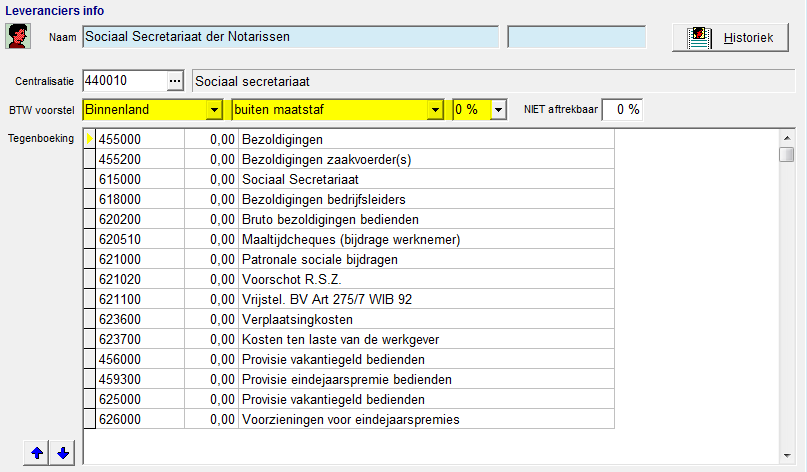Select row selector for 626000 Voorzieningen row

coord(90,419)
